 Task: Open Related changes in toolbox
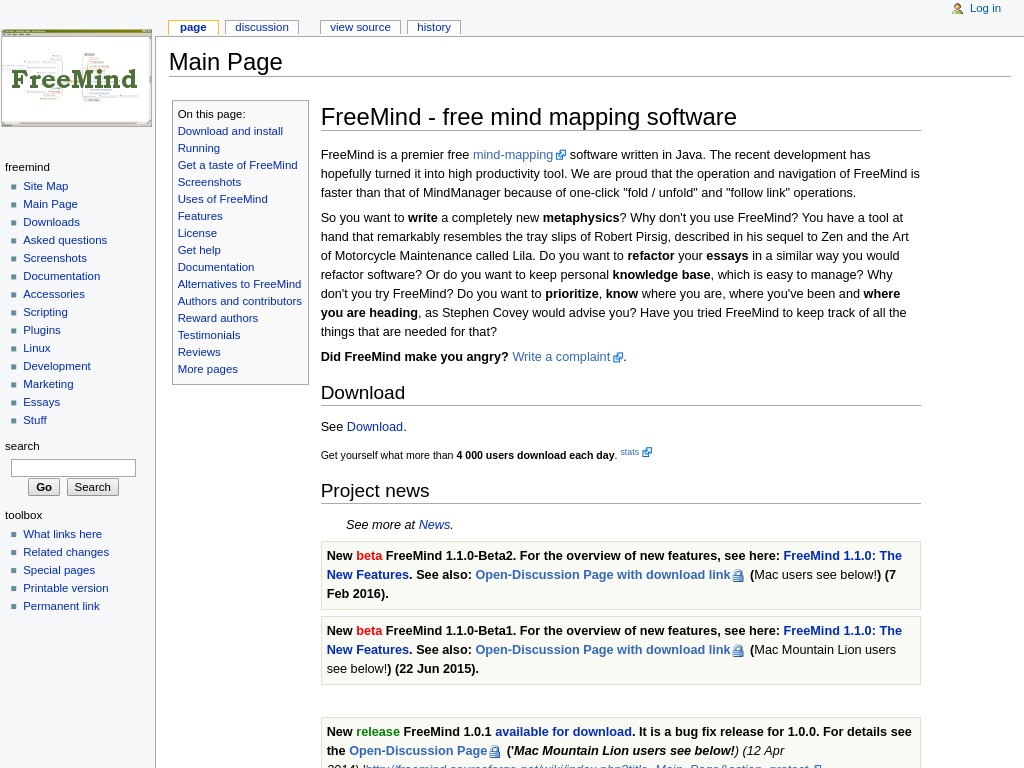tap(66, 552)
